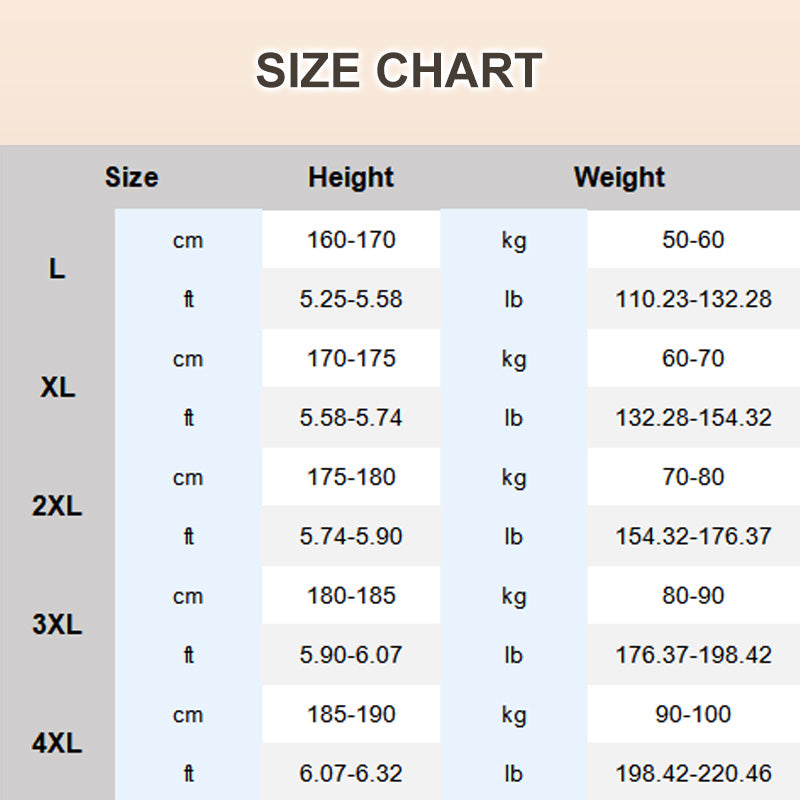Select the 160-170 height cell
Image resolution: width=800 pixels, height=800 pixels.
tap(351, 240)
